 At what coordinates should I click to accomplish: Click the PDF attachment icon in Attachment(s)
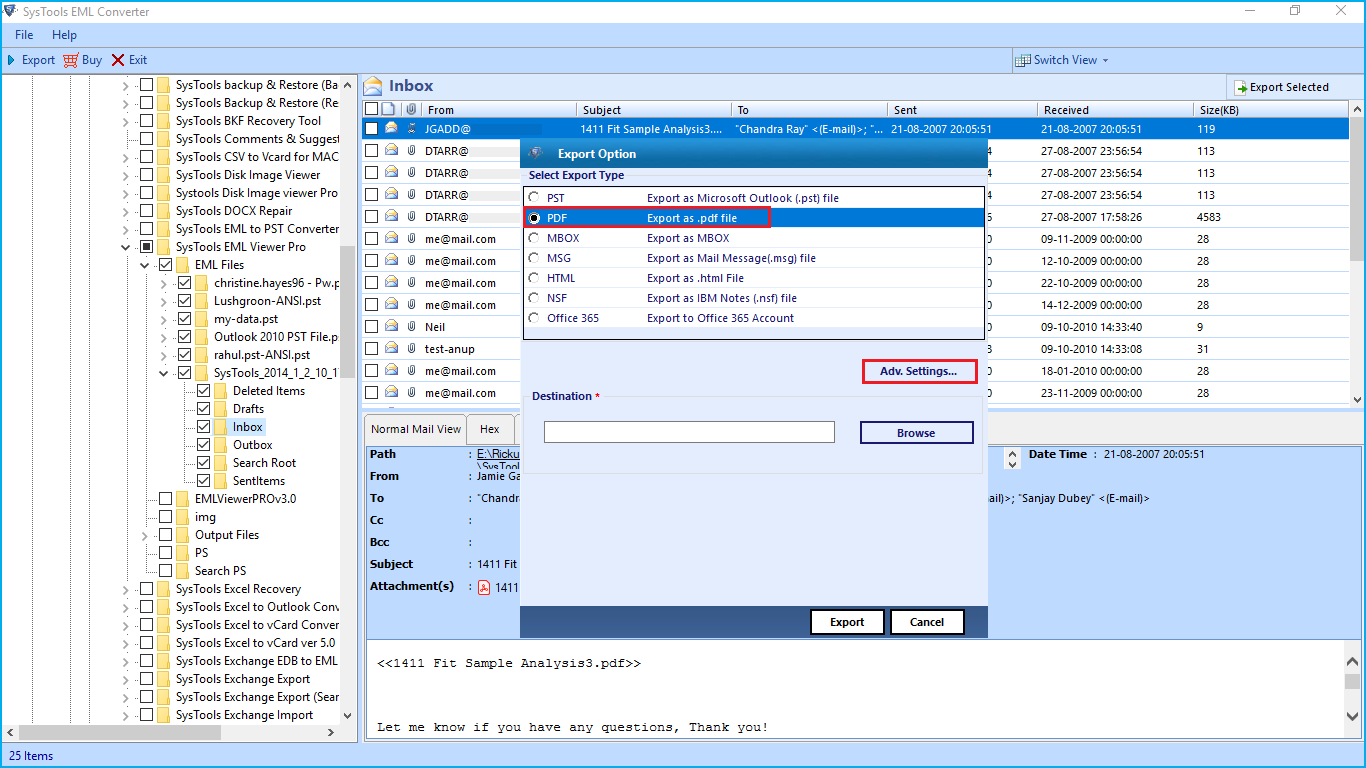click(483, 587)
